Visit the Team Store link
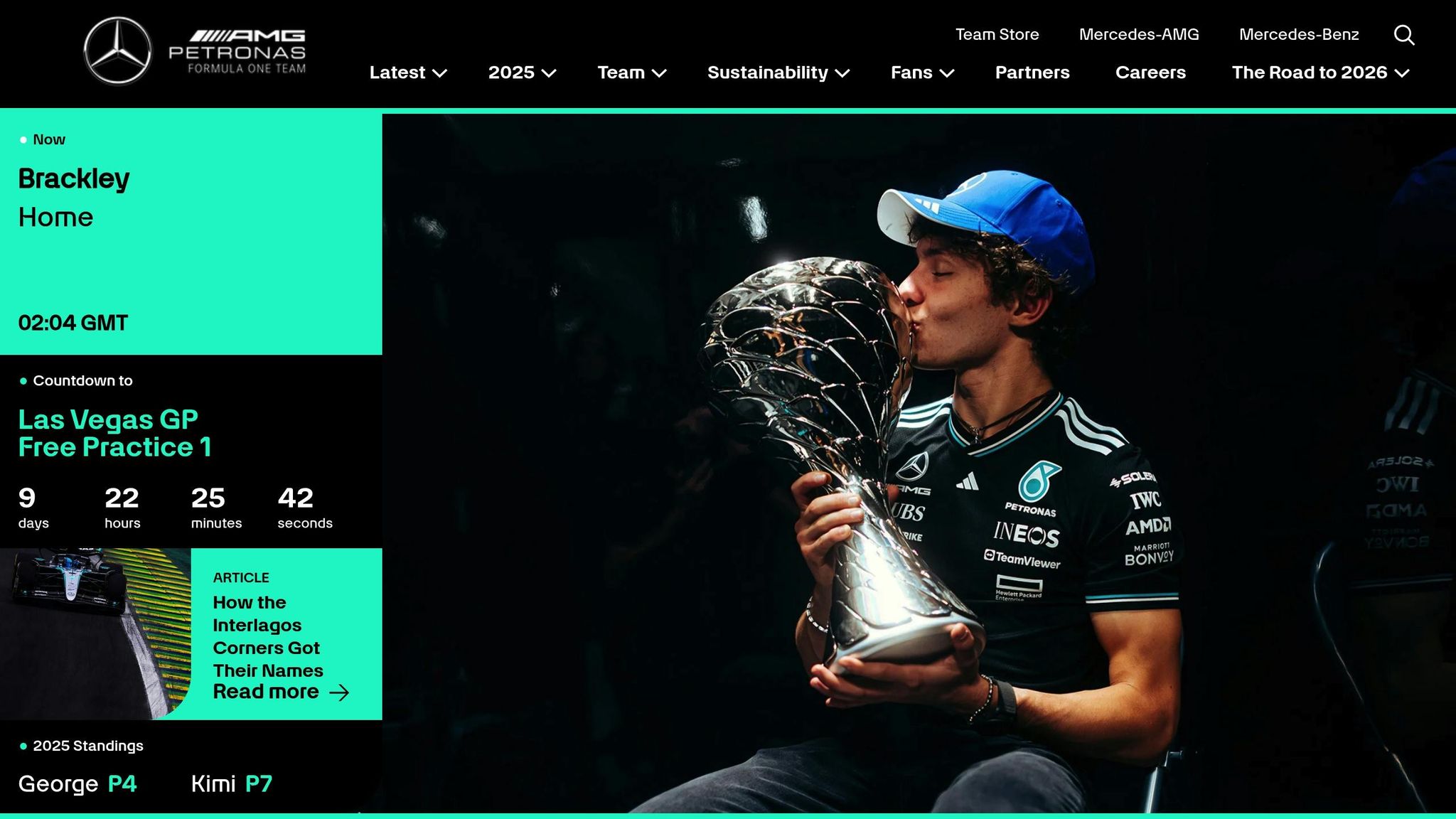The image size is (1456, 819). (997, 34)
